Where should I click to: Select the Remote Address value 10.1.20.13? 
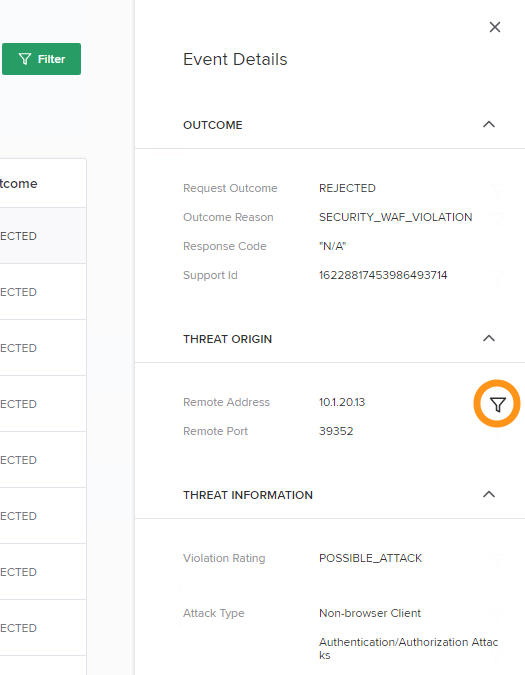click(x=342, y=402)
